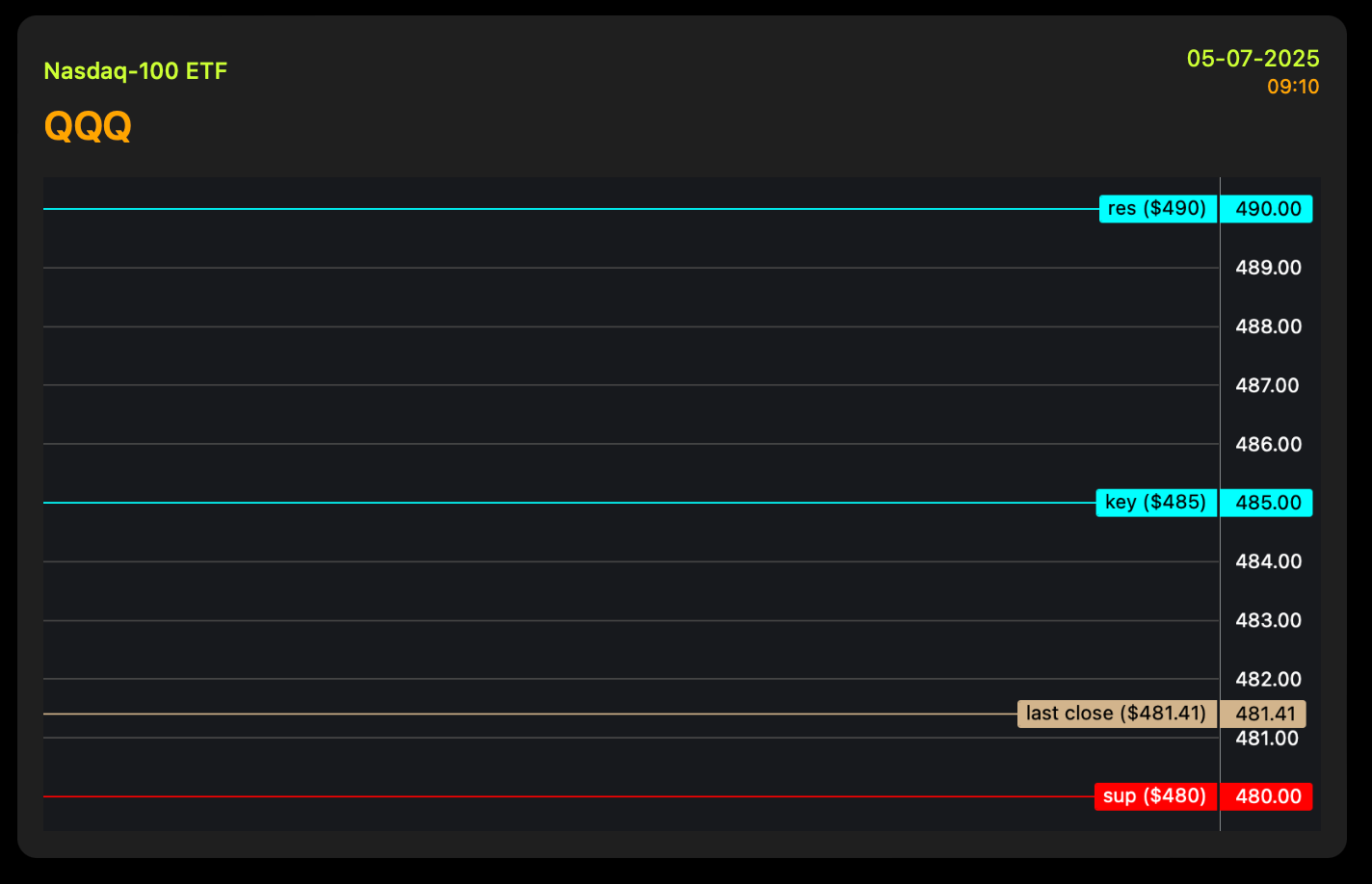
Task: Click the 481.41 price axis tag
Action: [x=1263, y=714]
